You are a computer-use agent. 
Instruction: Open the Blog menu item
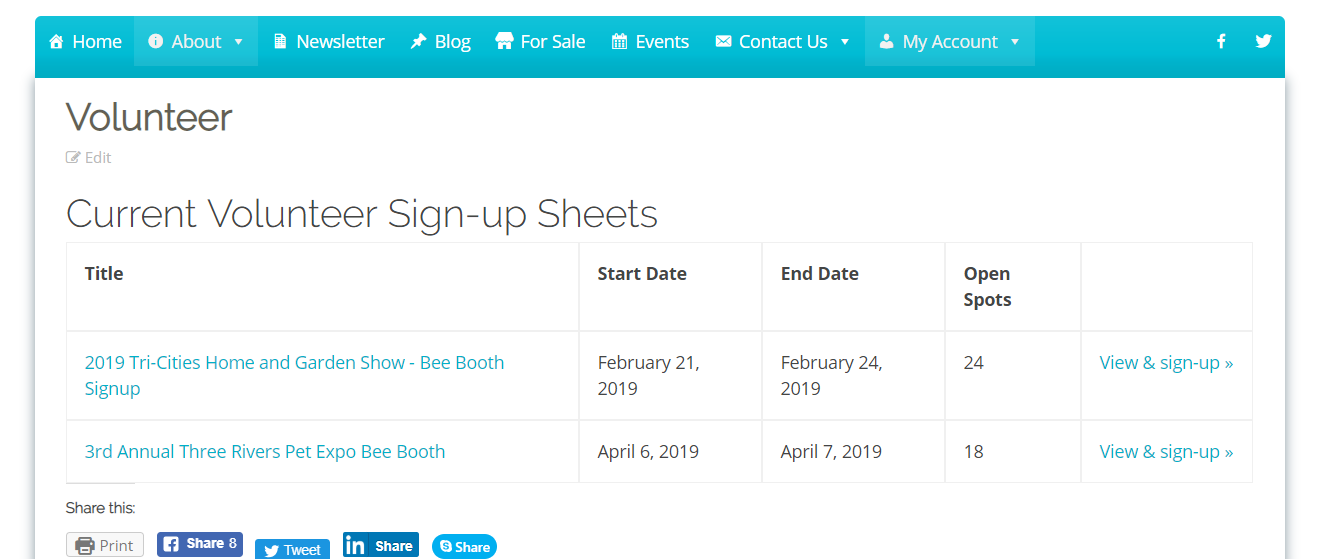(440, 41)
